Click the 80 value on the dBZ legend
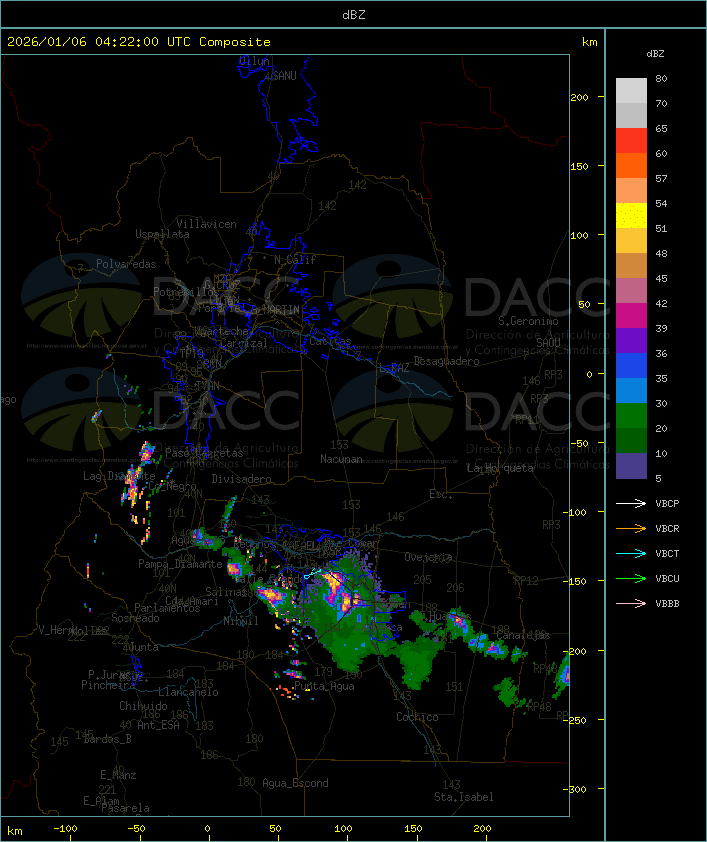Viewport: 707px width, 842px height. click(661, 78)
